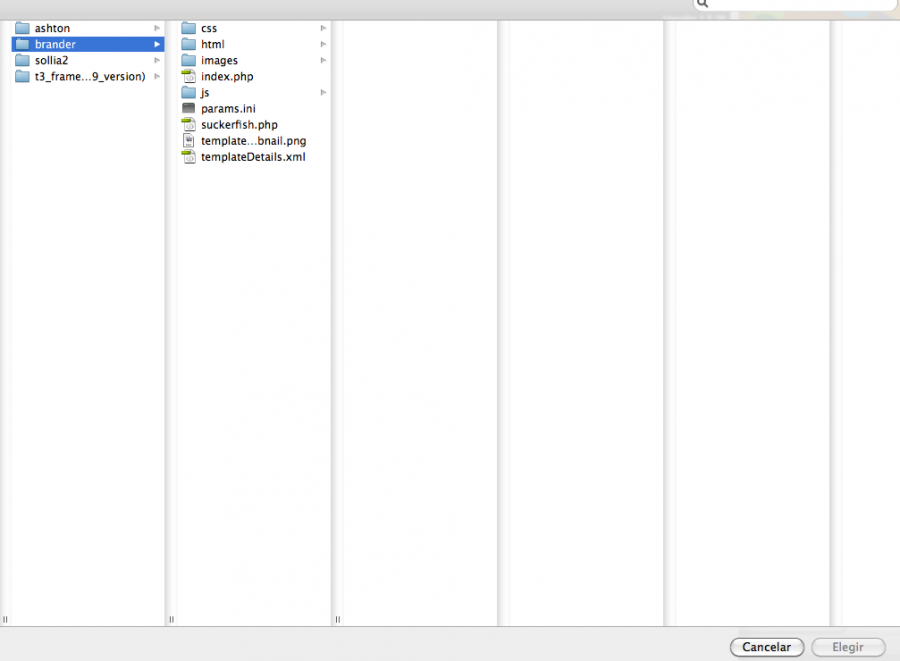The height and width of the screenshot is (661, 900).
Task: Expand the brander folder arrow
Action: coord(157,44)
